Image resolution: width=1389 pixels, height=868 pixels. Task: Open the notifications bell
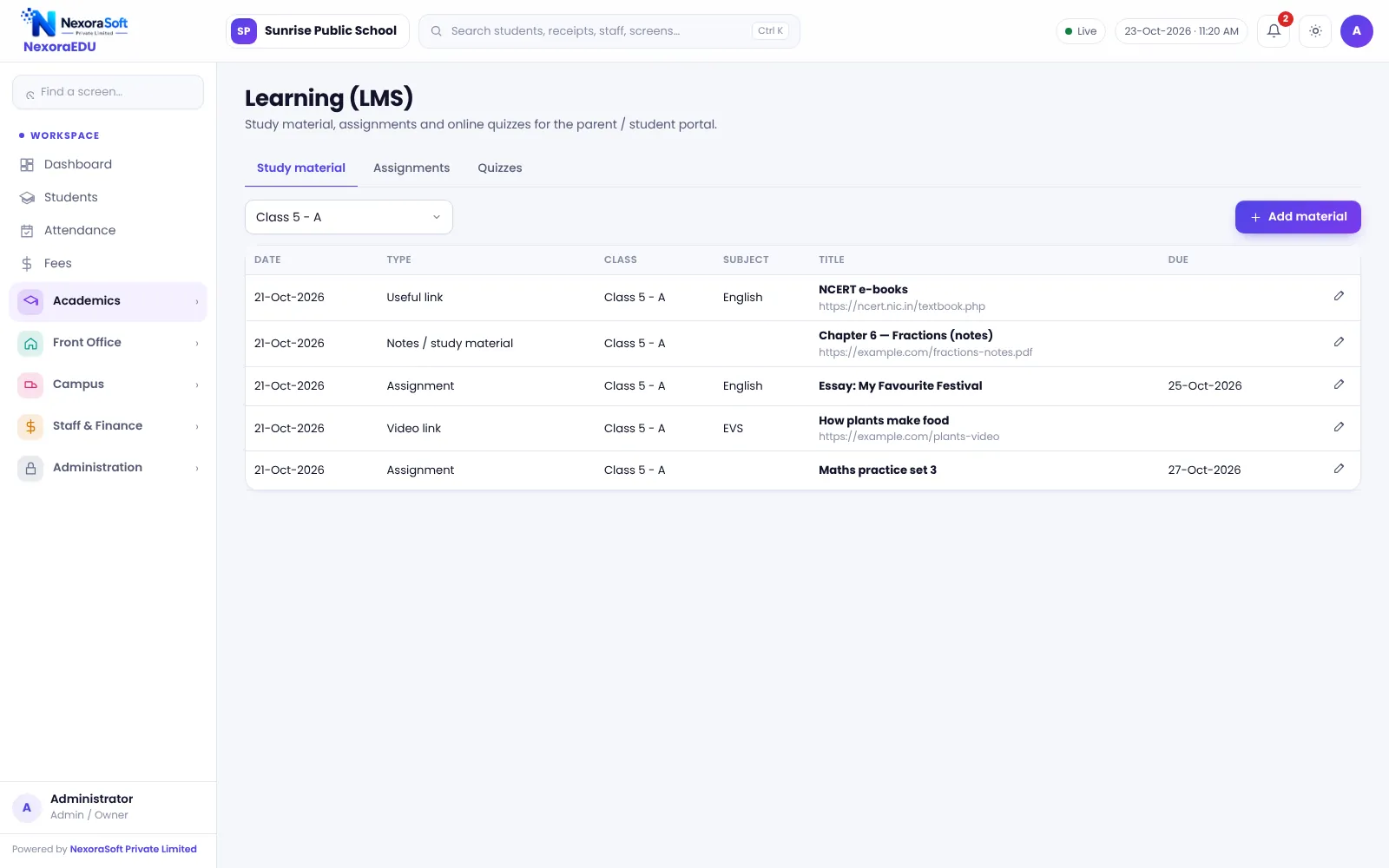pos(1273,31)
